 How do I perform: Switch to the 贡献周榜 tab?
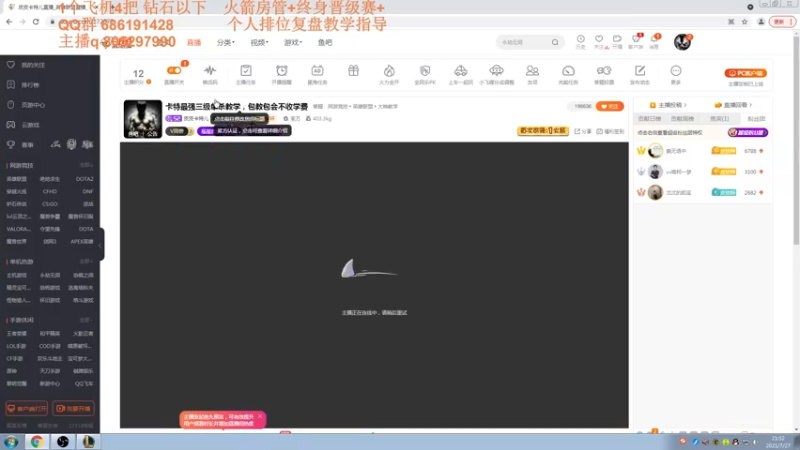pos(683,119)
